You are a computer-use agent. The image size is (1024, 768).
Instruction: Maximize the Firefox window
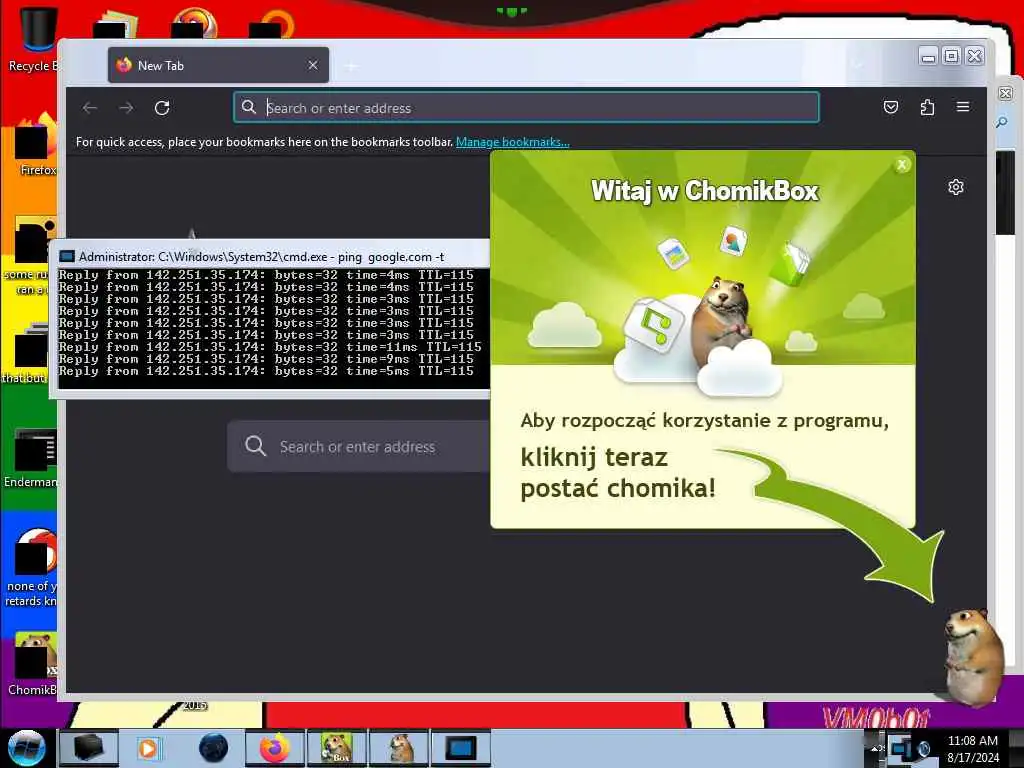coord(952,57)
